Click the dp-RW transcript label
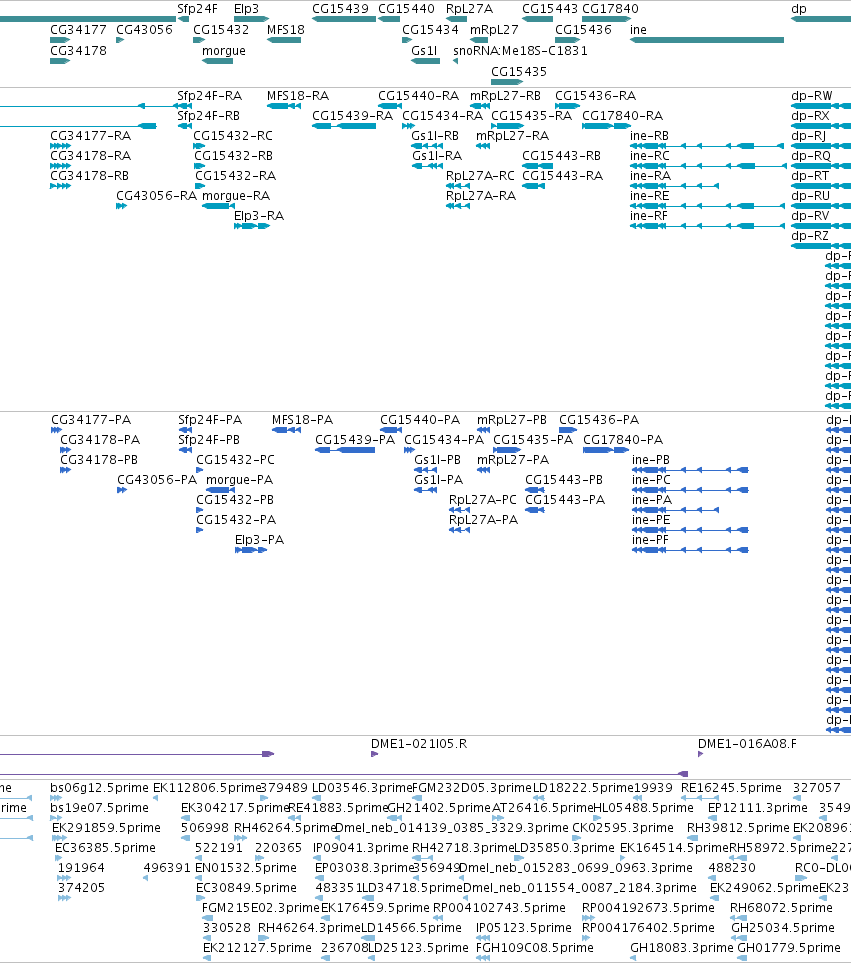The image size is (851, 963). click(x=812, y=96)
